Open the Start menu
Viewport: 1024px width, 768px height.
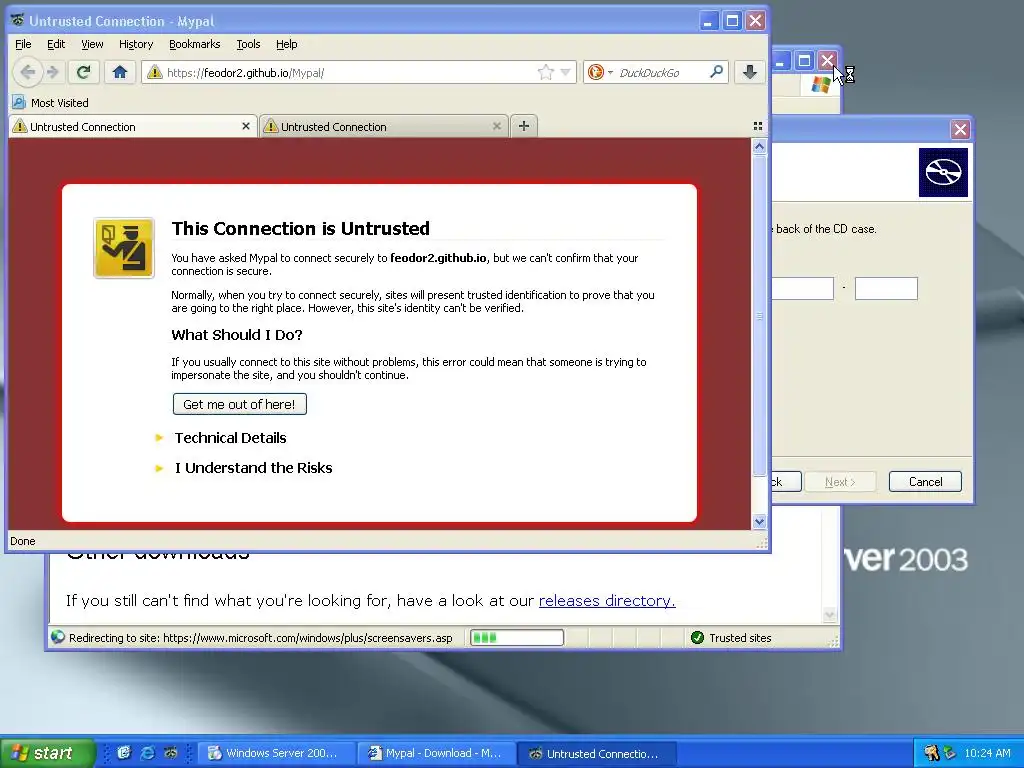coord(46,753)
